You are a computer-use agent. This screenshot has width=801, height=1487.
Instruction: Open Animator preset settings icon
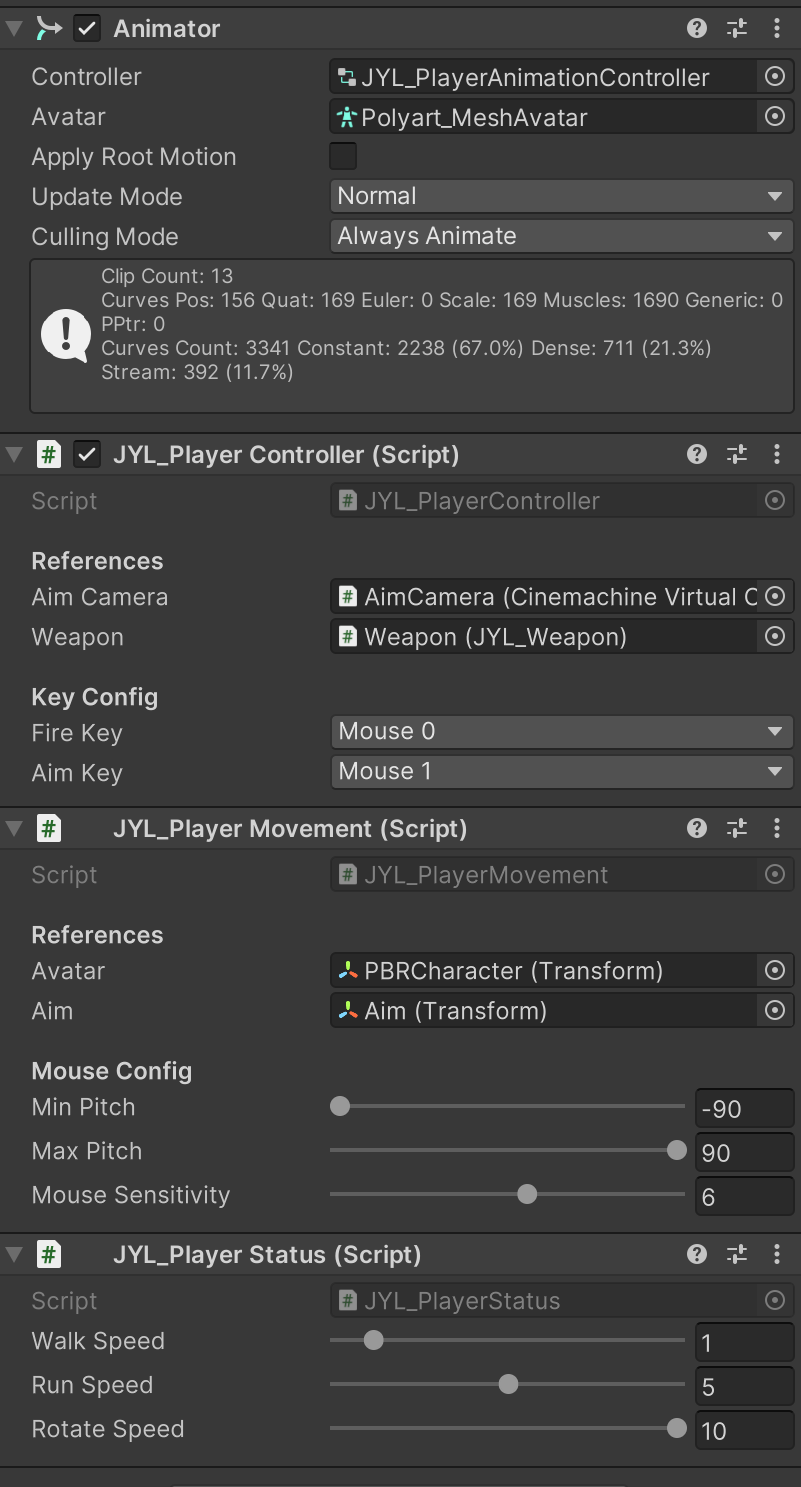tap(737, 29)
